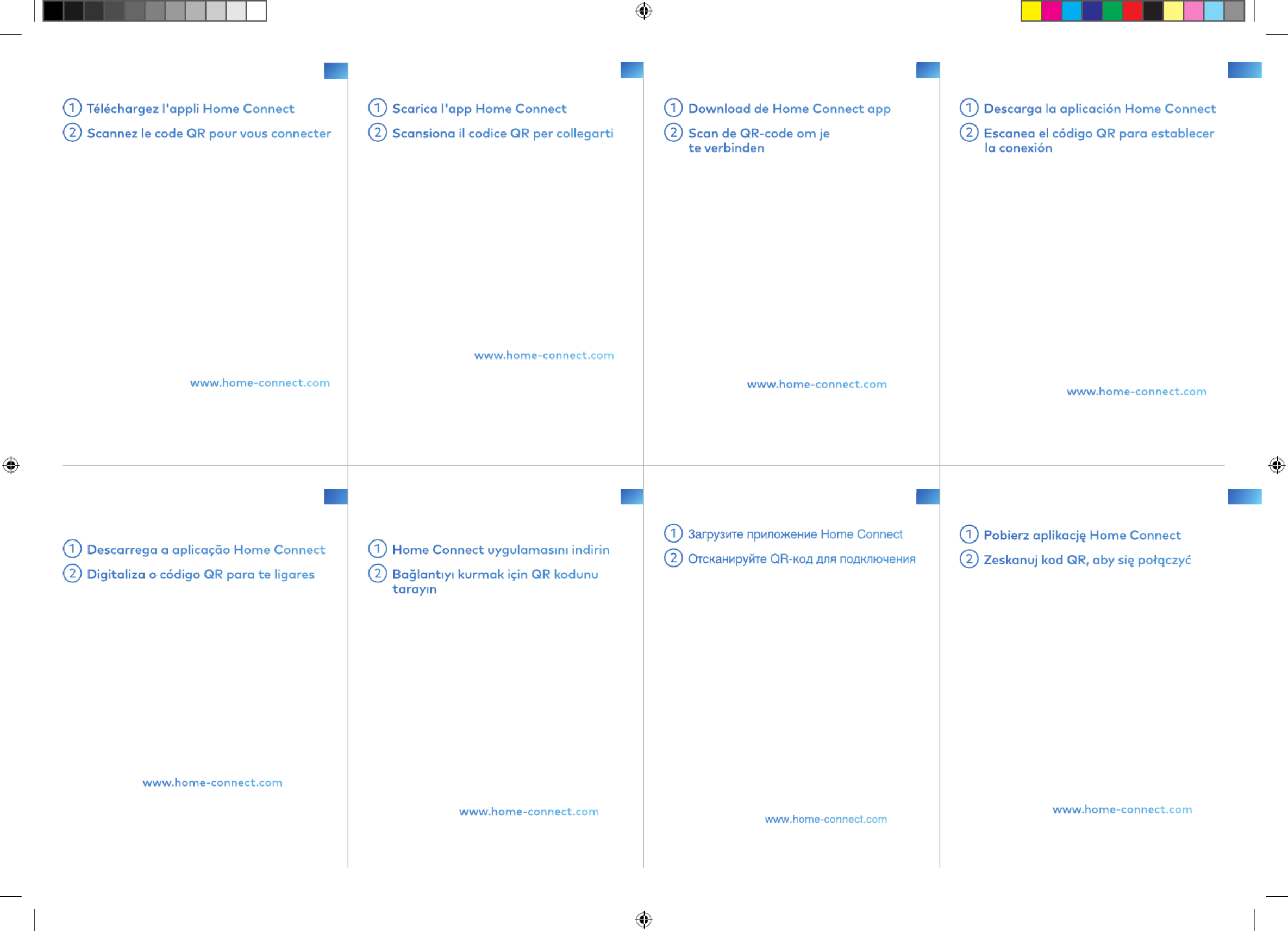Image resolution: width=1288 pixels, height=931 pixels.
Task: Select text 'Zeskanuj kod QR, aby się połączyć'
Action: pyautogui.click(x=1087, y=561)
